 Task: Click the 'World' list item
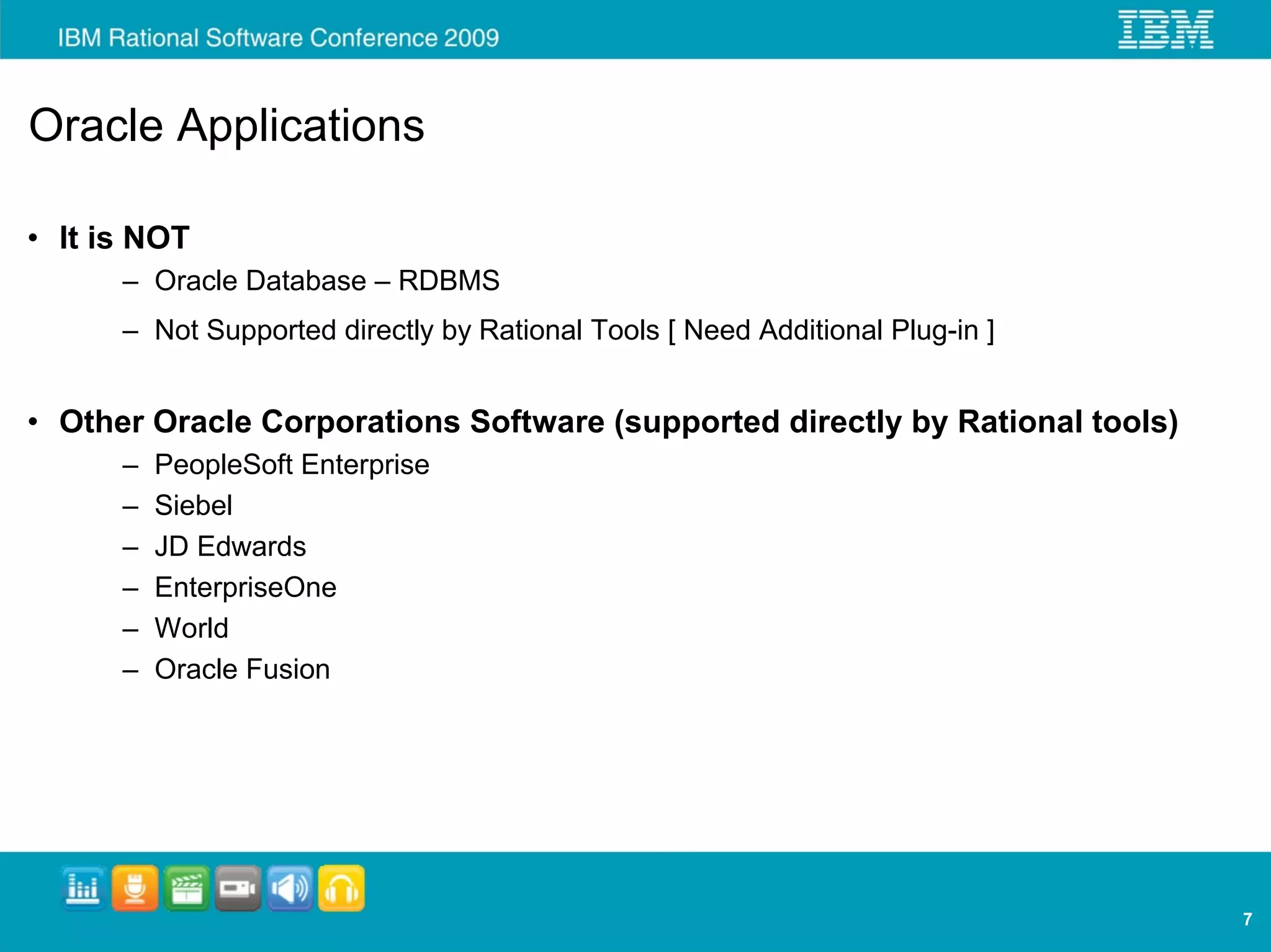192,628
